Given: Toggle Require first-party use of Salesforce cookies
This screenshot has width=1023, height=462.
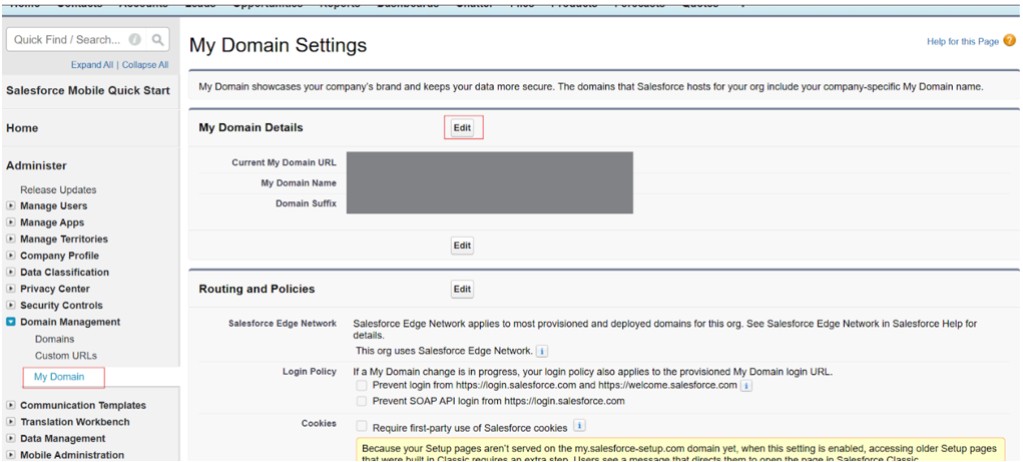Looking at the screenshot, I should [361, 425].
